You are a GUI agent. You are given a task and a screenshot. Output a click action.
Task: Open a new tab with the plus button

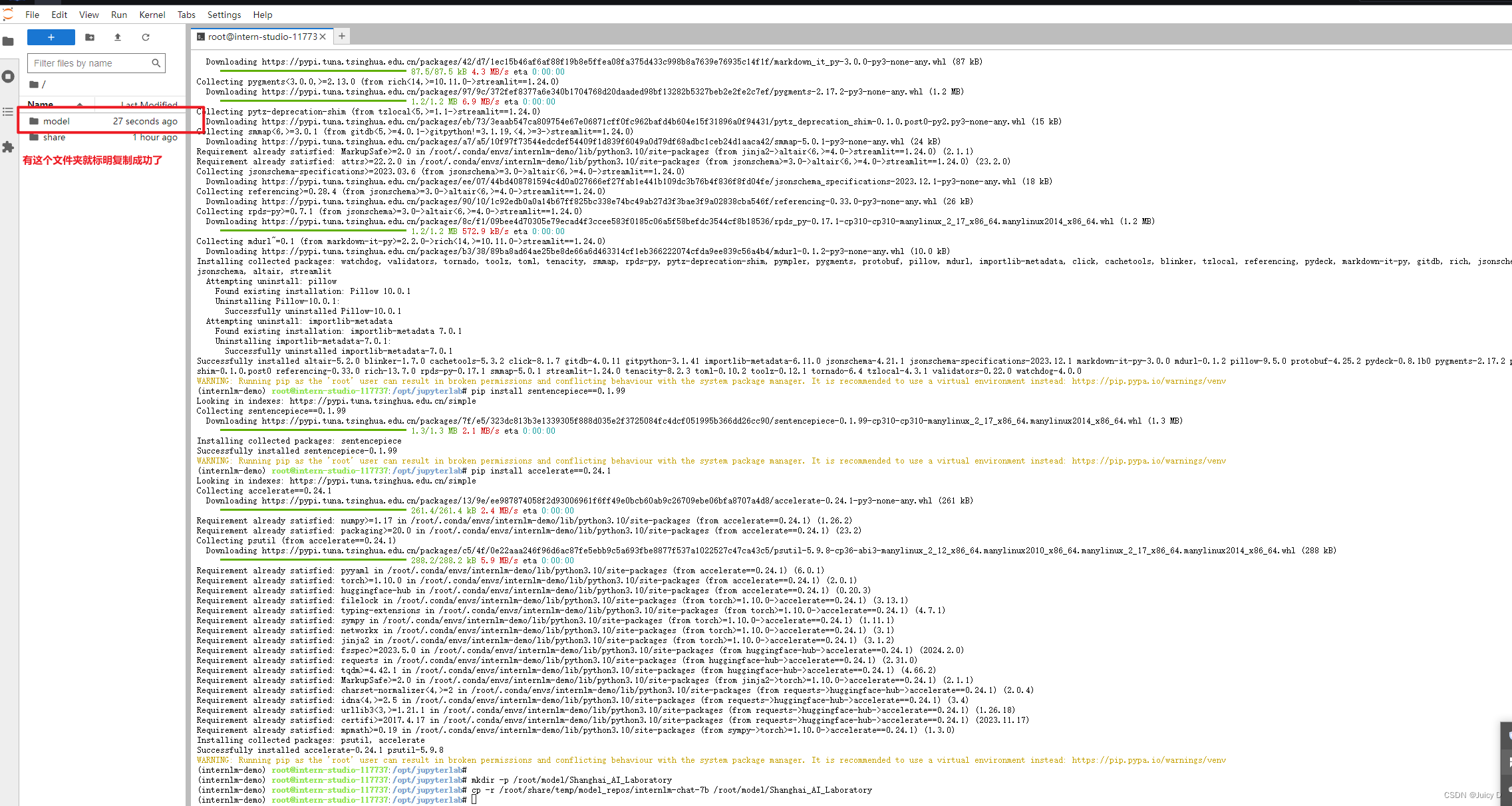coord(341,37)
